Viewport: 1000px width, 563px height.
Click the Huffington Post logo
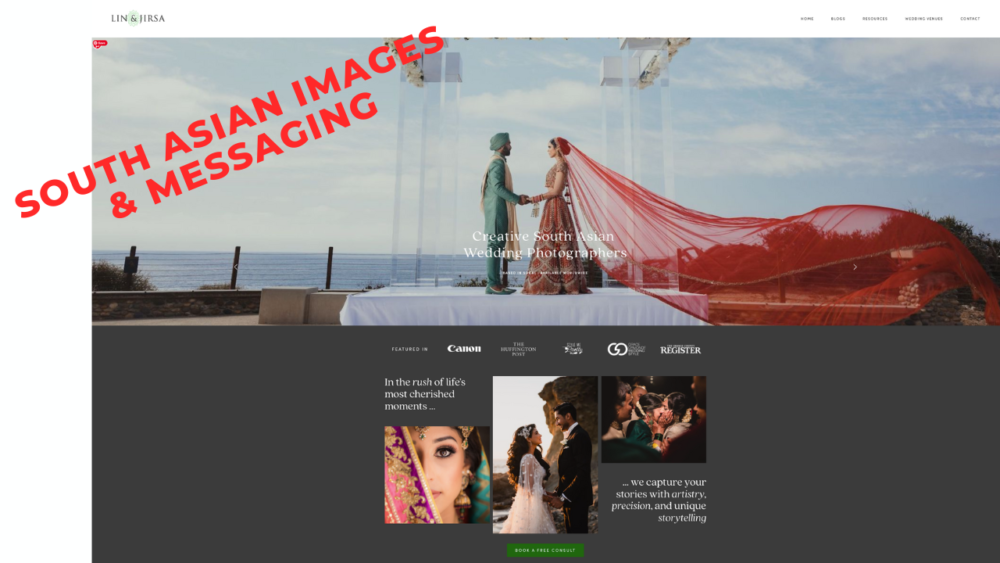pyautogui.click(x=518, y=349)
